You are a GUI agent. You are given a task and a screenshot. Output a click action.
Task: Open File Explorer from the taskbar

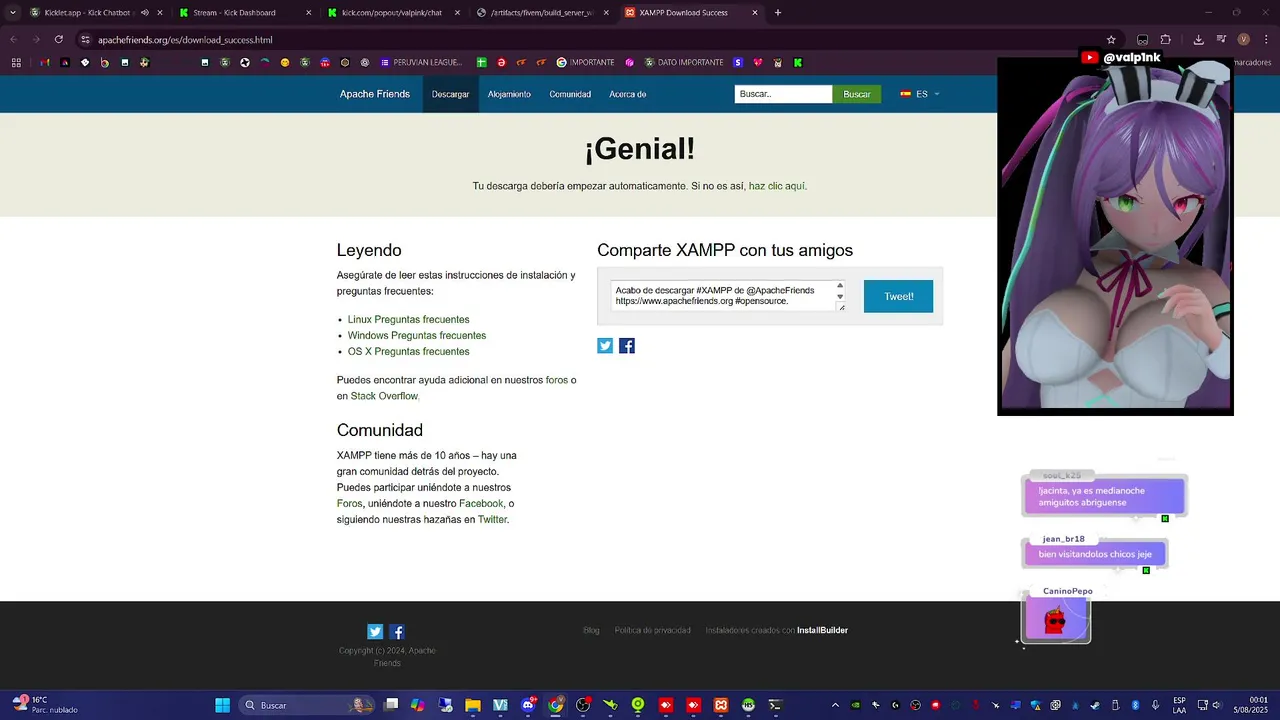point(473,705)
